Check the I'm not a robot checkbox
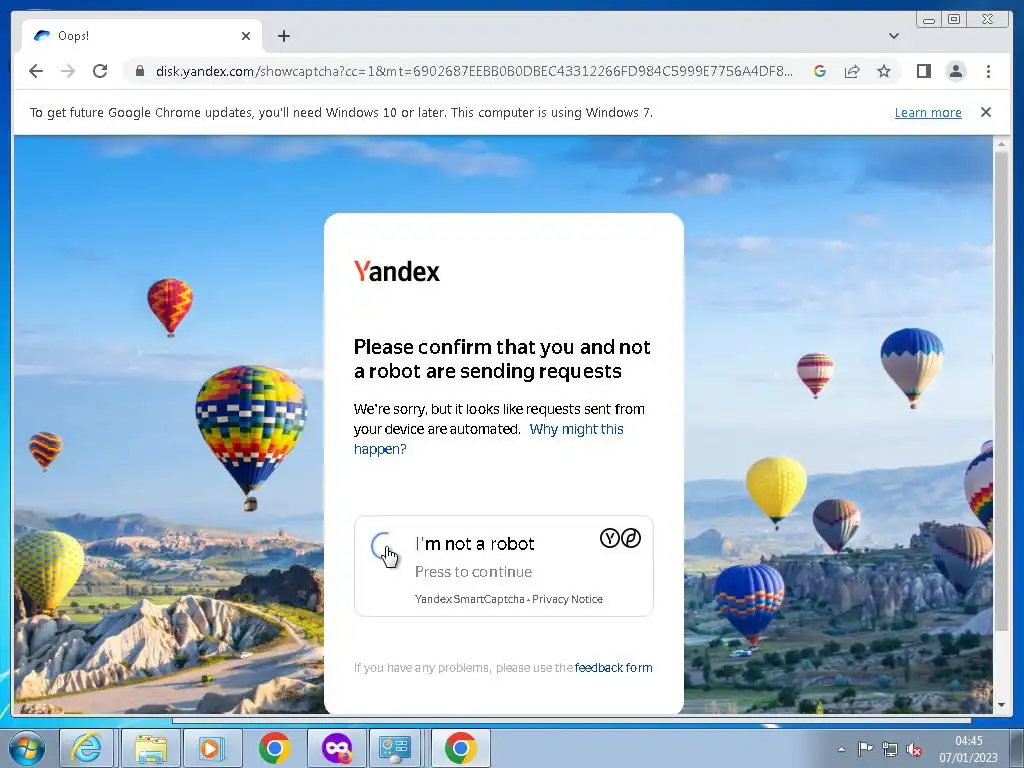 click(x=384, y=547)
